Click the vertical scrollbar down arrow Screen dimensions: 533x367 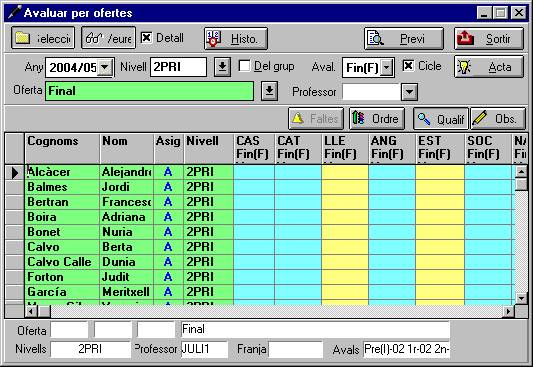521,298
